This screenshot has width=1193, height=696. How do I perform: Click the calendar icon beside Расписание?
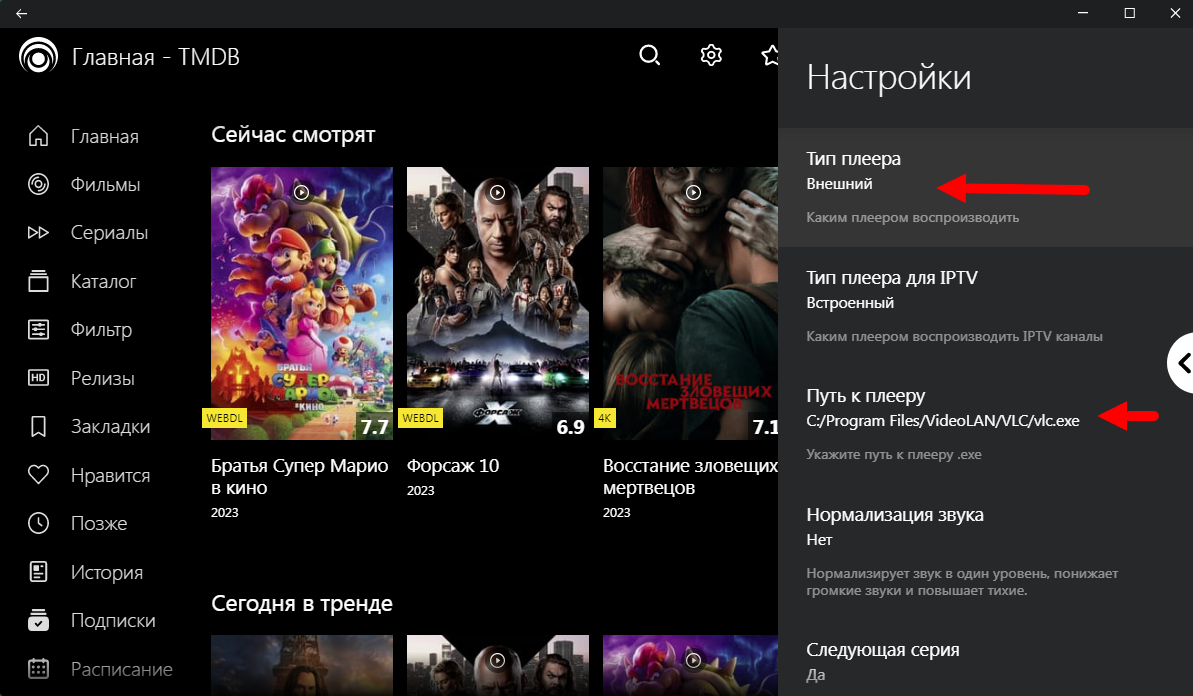click(x=38, y=669)
